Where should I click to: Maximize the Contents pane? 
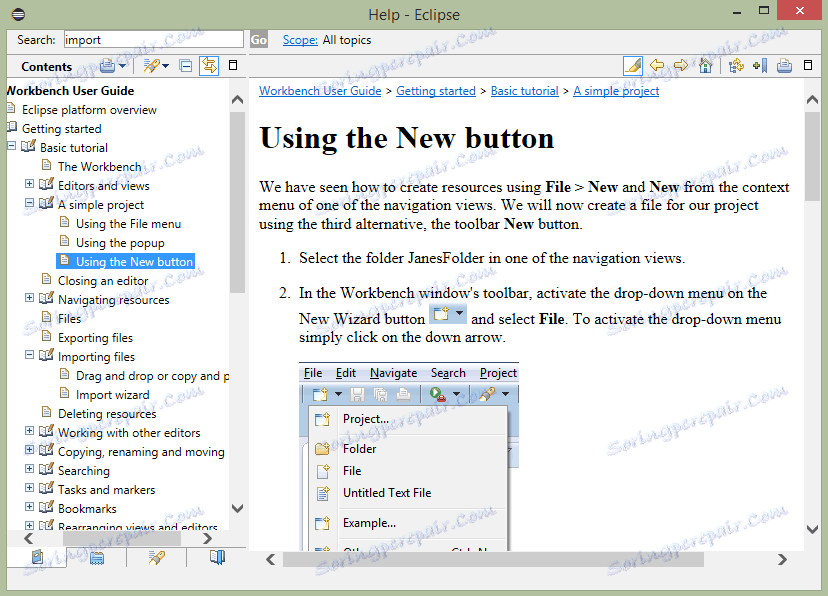(233, 66)
